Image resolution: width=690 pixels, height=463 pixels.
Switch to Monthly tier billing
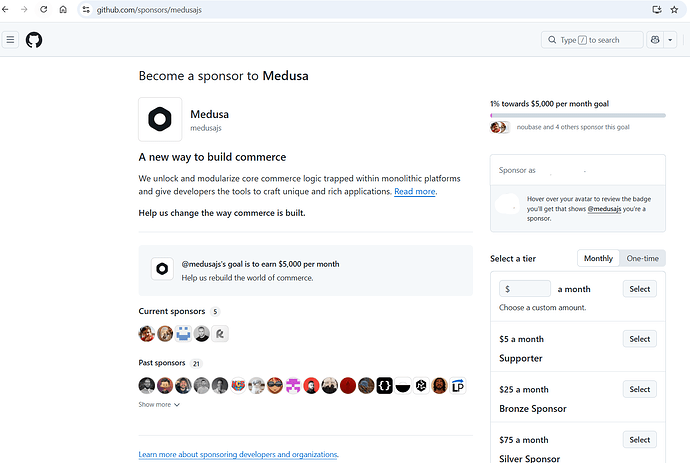click(x=598, y=258)
